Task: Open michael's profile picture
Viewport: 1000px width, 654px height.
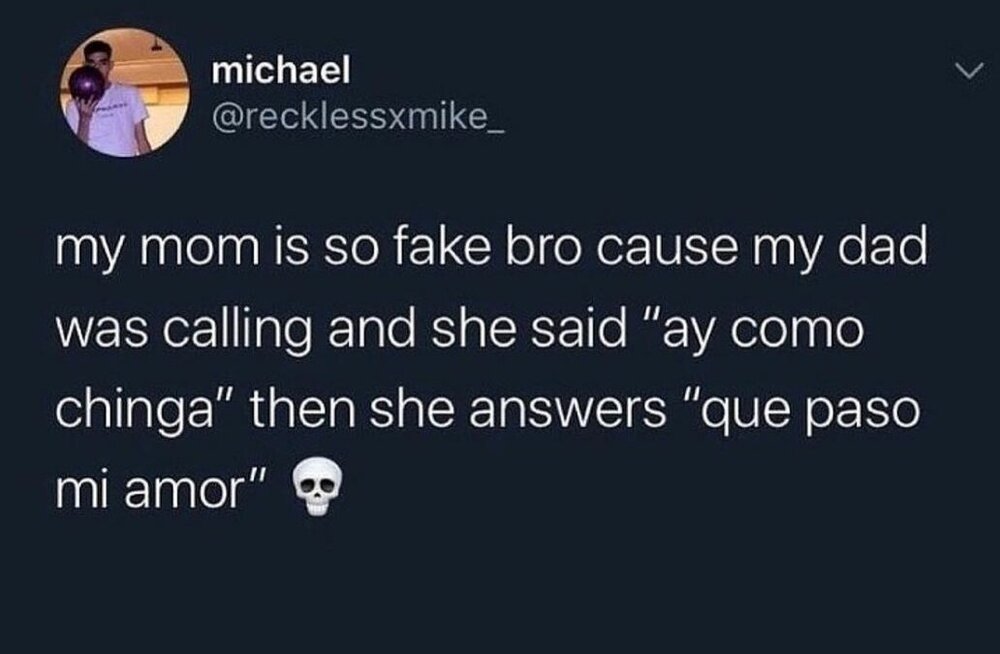Action: (125, 92)
